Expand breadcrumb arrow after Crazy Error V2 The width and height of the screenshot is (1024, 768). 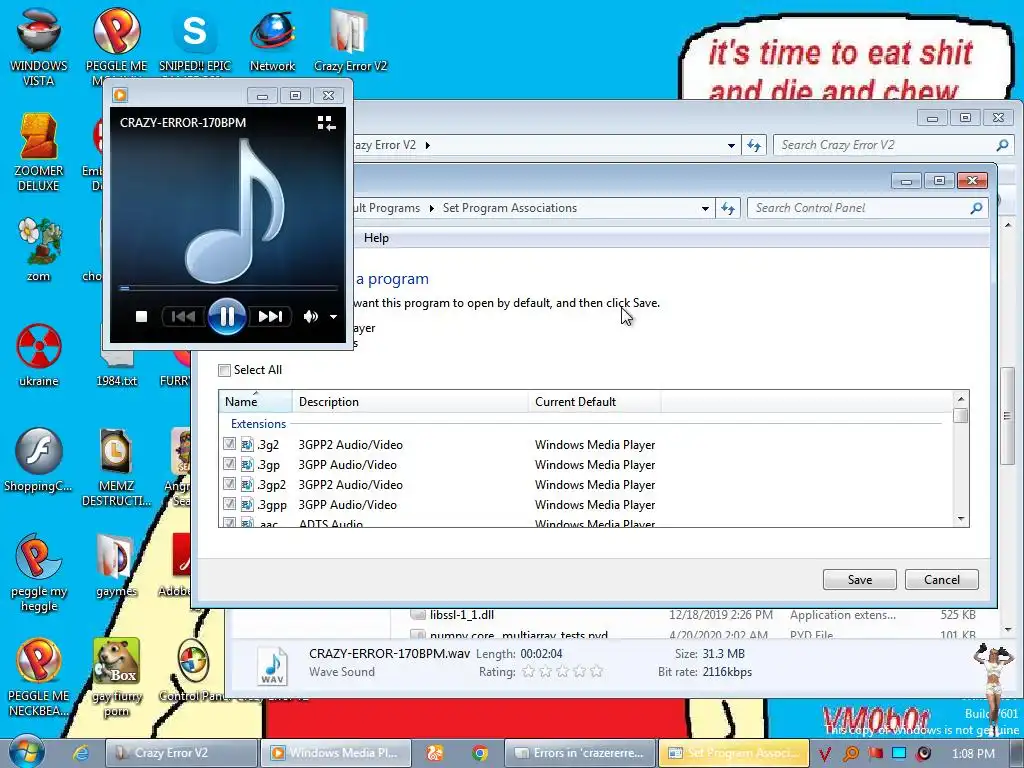428,145
